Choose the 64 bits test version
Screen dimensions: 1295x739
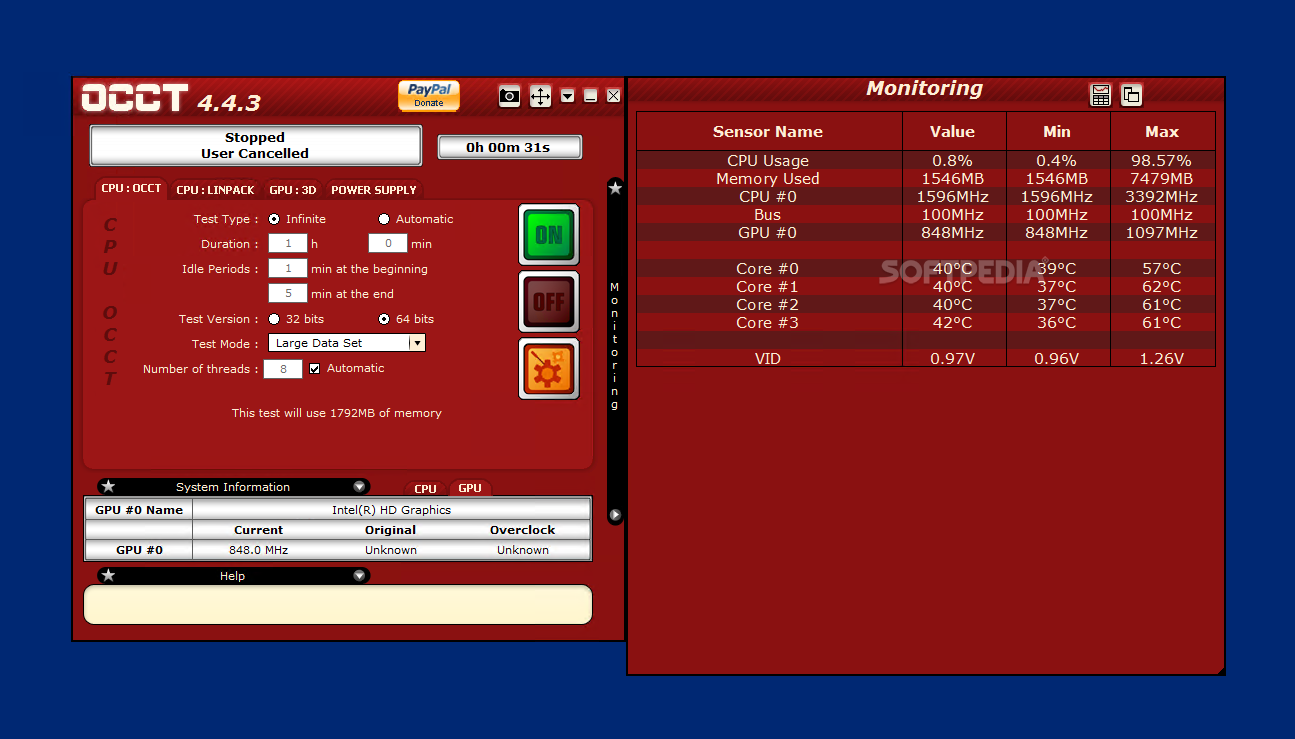[x=384, y=319]
